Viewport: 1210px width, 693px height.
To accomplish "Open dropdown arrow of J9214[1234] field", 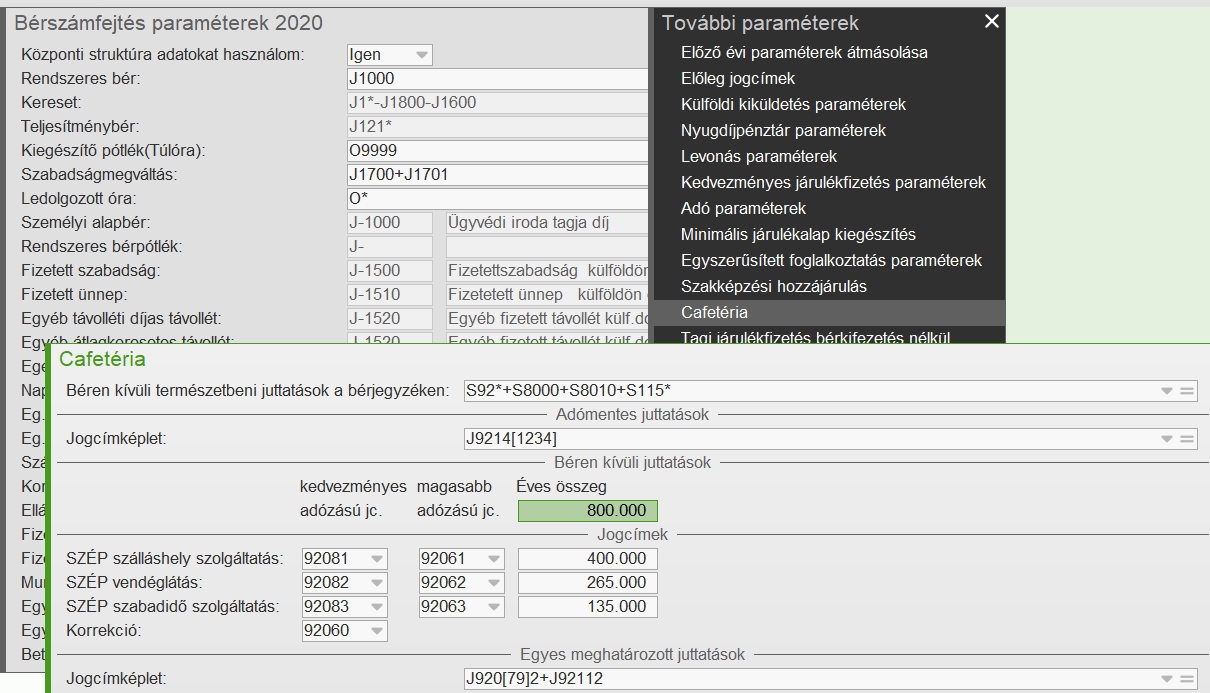I will (1166, 438).
